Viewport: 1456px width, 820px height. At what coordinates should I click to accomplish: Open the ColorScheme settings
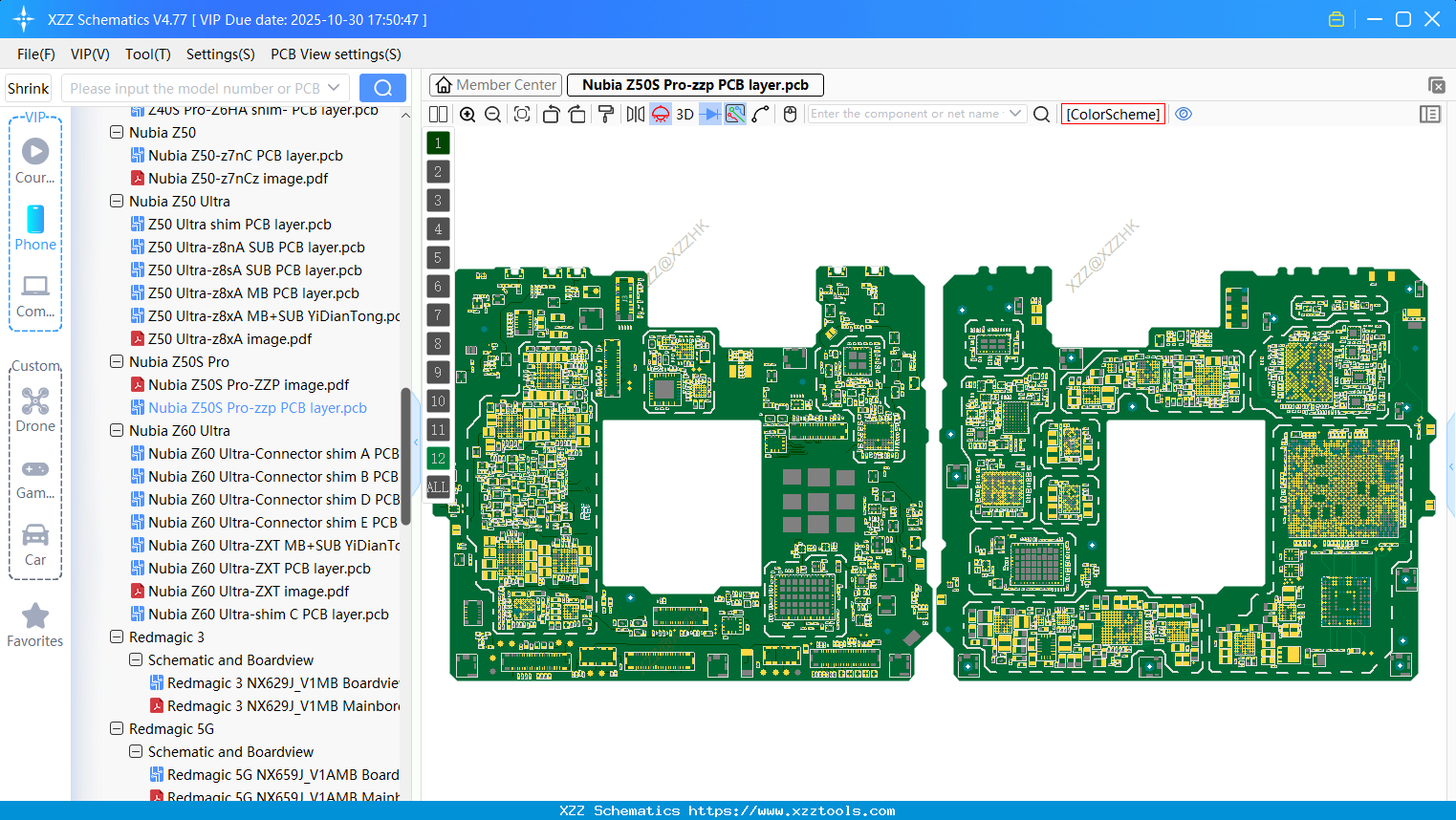point(1113,114)
